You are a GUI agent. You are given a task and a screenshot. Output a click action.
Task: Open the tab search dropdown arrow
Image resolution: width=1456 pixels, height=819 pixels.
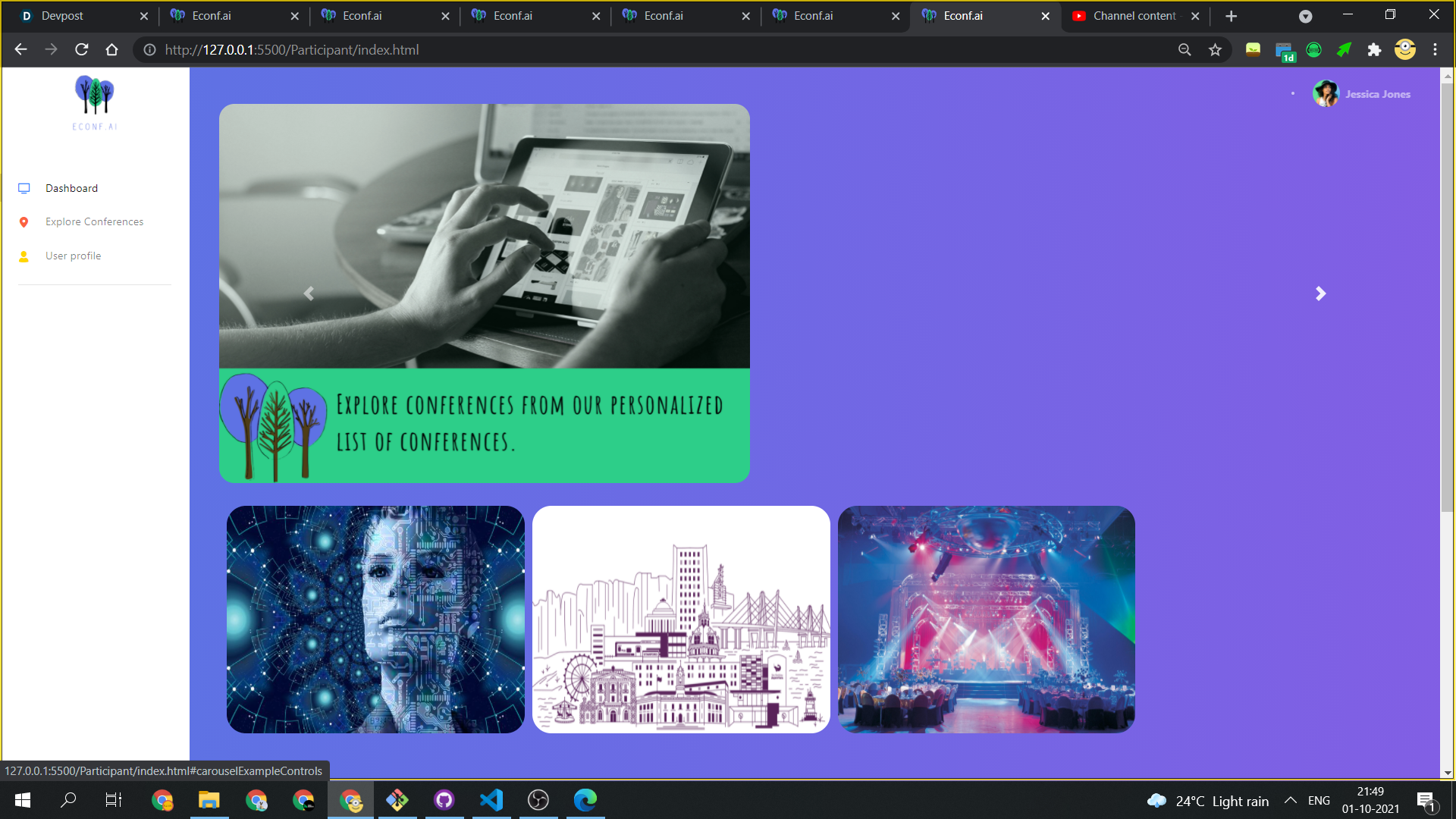(1305, 16)
